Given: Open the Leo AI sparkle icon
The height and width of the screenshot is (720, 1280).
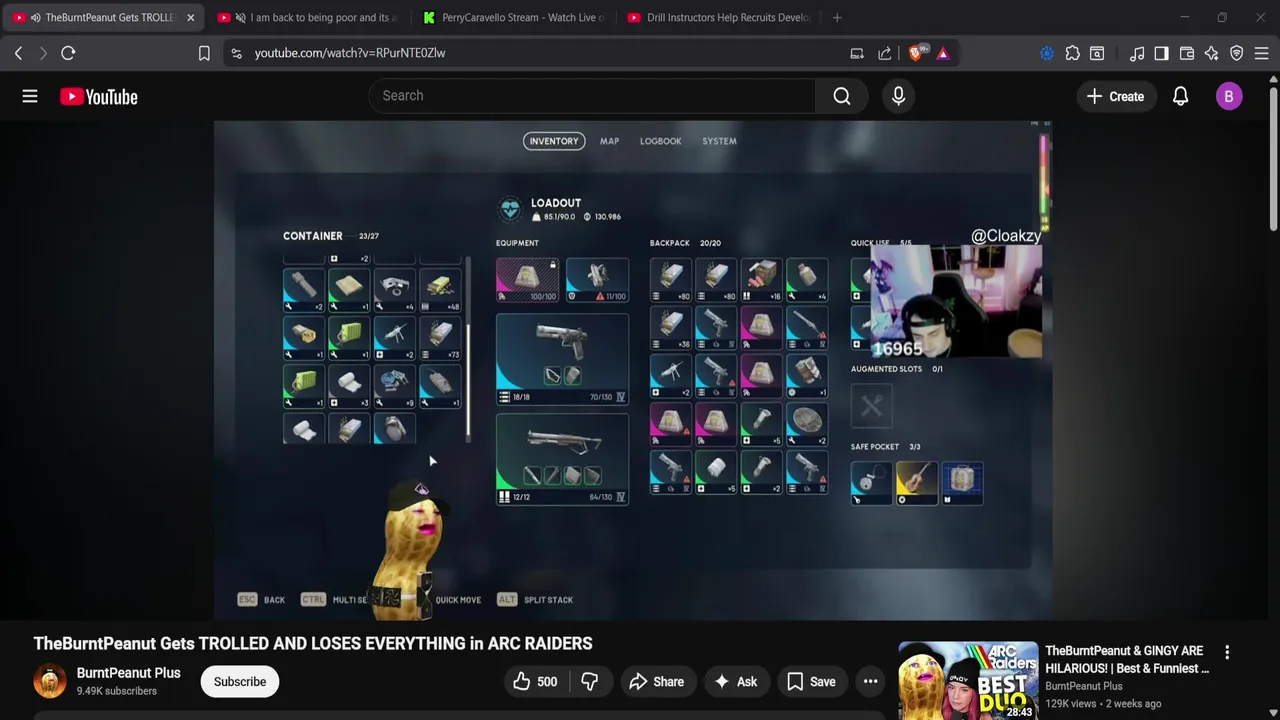Looking at the screenshot, I should click(x=1211, y=53).
